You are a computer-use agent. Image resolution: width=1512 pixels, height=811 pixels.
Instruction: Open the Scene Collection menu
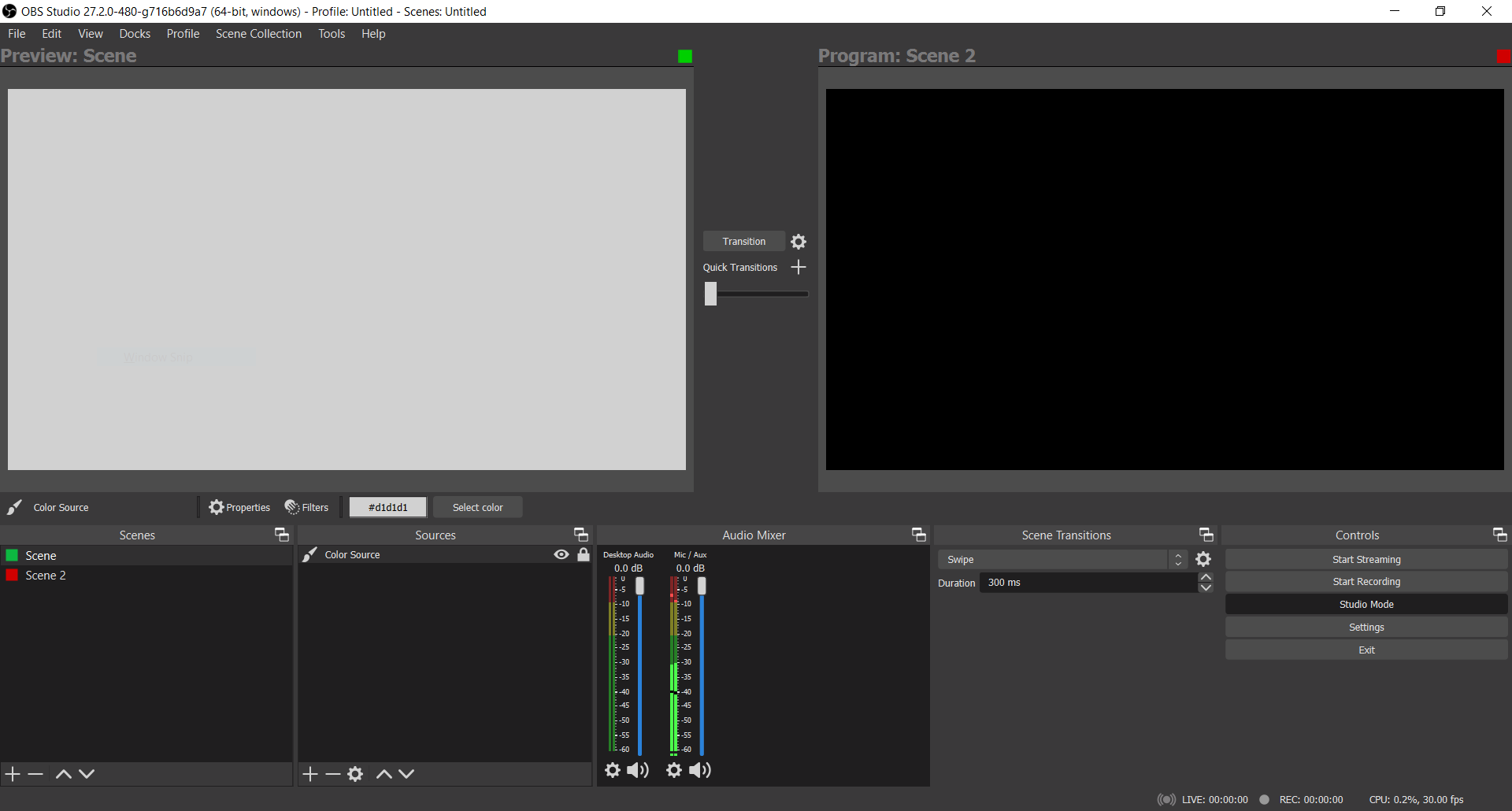click(258, 33)
